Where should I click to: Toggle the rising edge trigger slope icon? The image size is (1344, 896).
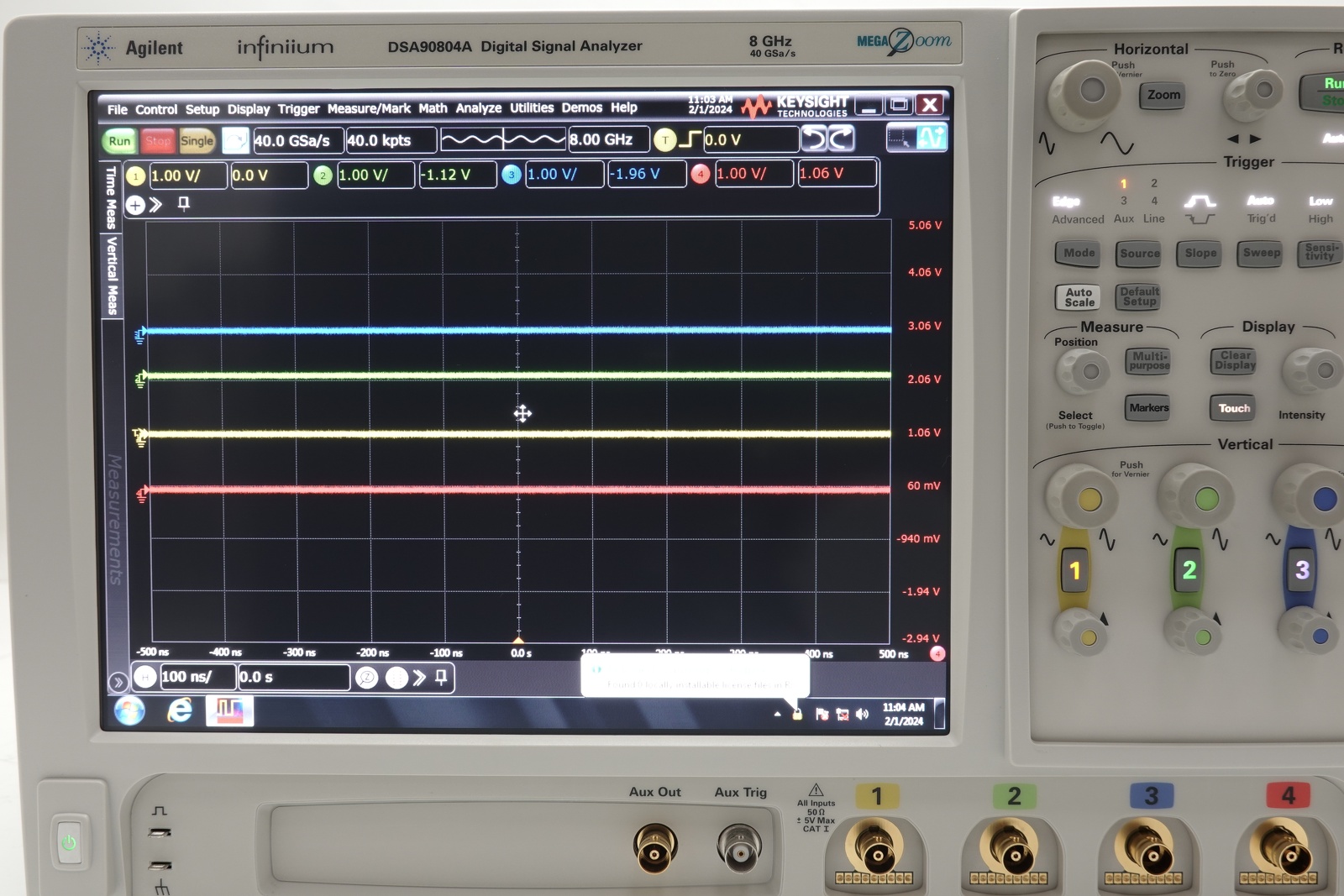tap(690, 139)
